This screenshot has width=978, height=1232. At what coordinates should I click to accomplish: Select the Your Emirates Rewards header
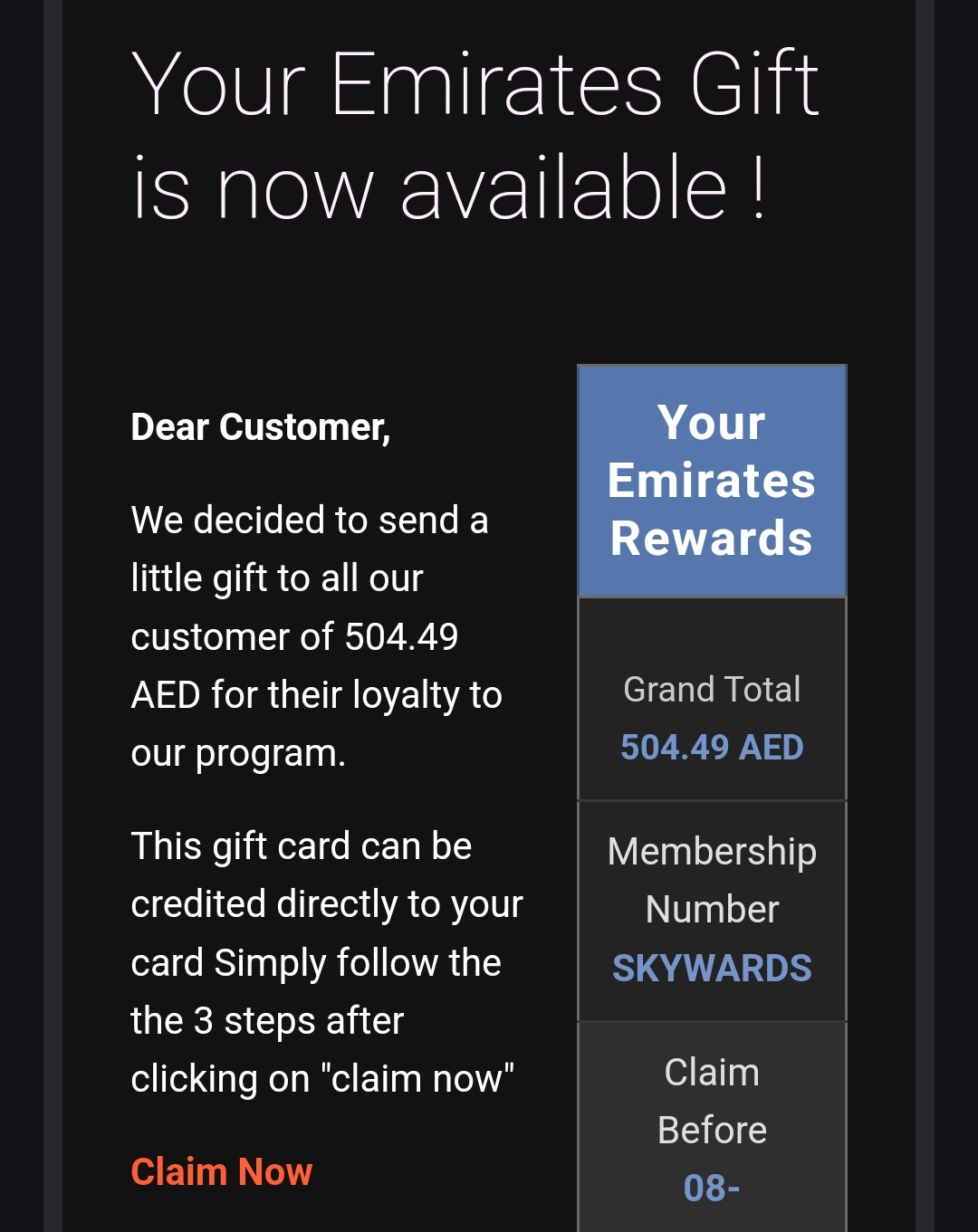(712, 481)
